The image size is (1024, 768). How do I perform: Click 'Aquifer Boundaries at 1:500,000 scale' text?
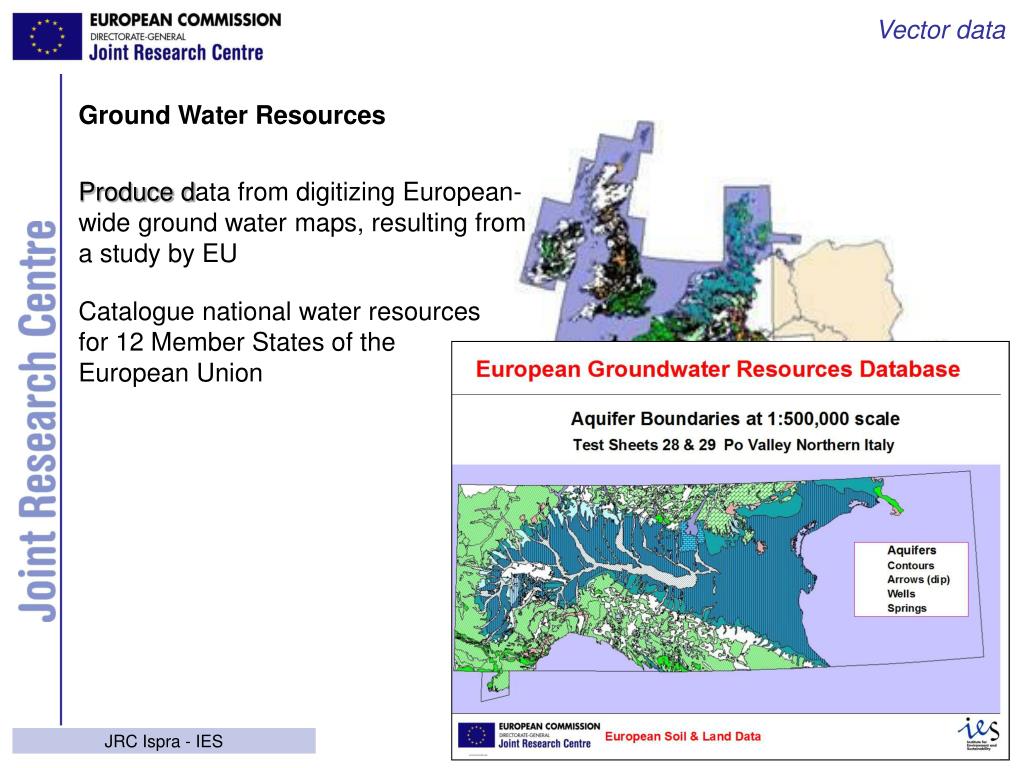pyautogui.click(x=735, y=419)
